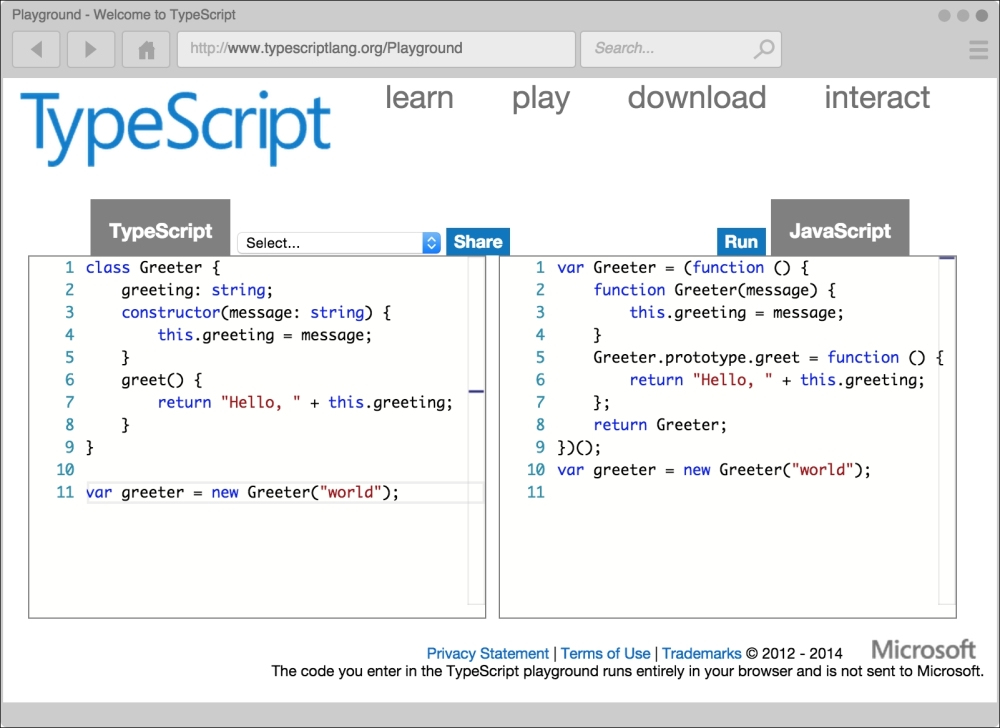Viewport: 1000px width, 728px height.
Task: Click the browser address bar
Action: pos(375,48)
